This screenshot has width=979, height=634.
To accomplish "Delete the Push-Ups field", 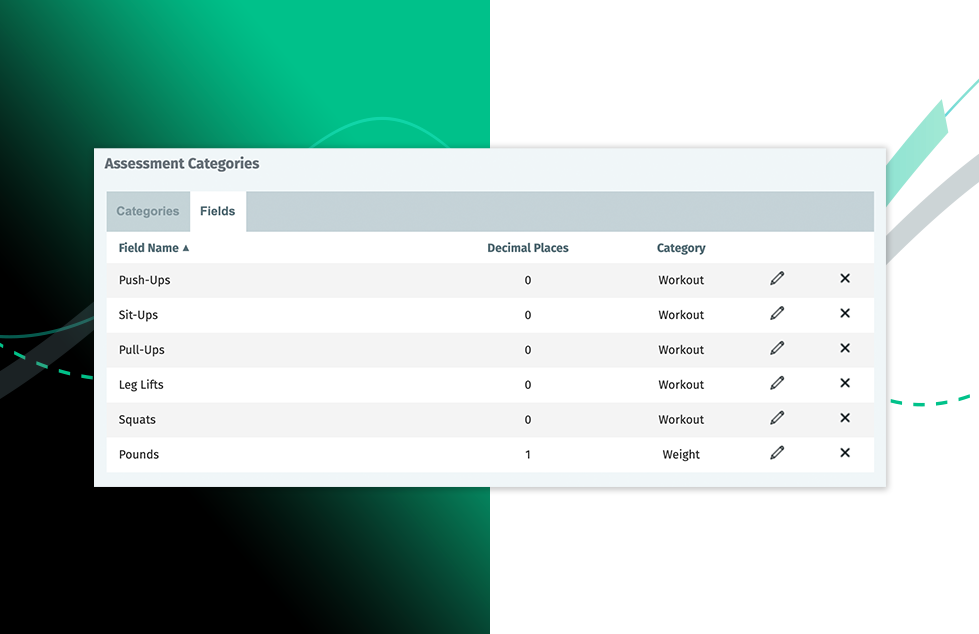I will (845, 279).
